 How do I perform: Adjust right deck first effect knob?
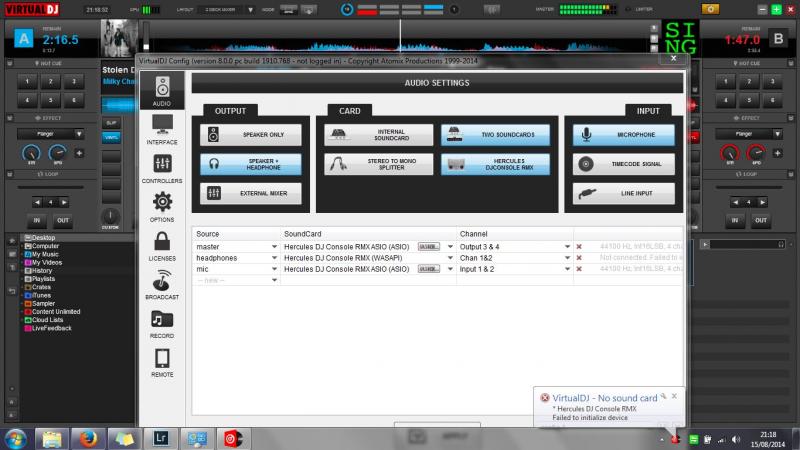pos(730,153)
